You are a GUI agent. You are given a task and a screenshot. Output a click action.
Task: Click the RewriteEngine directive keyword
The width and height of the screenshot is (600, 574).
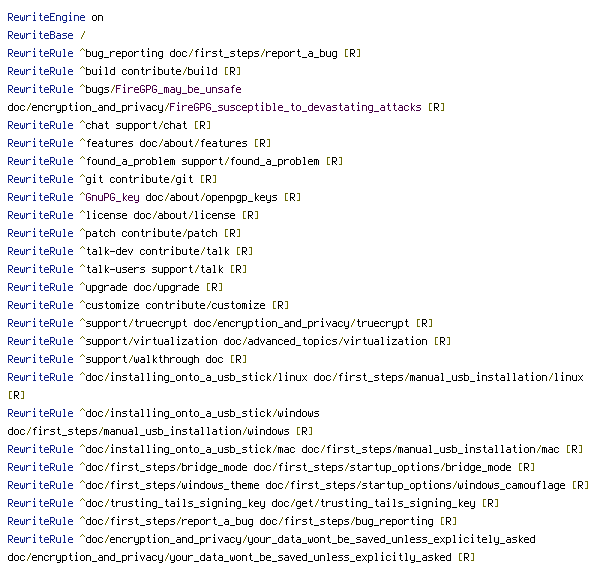point(46,17)
